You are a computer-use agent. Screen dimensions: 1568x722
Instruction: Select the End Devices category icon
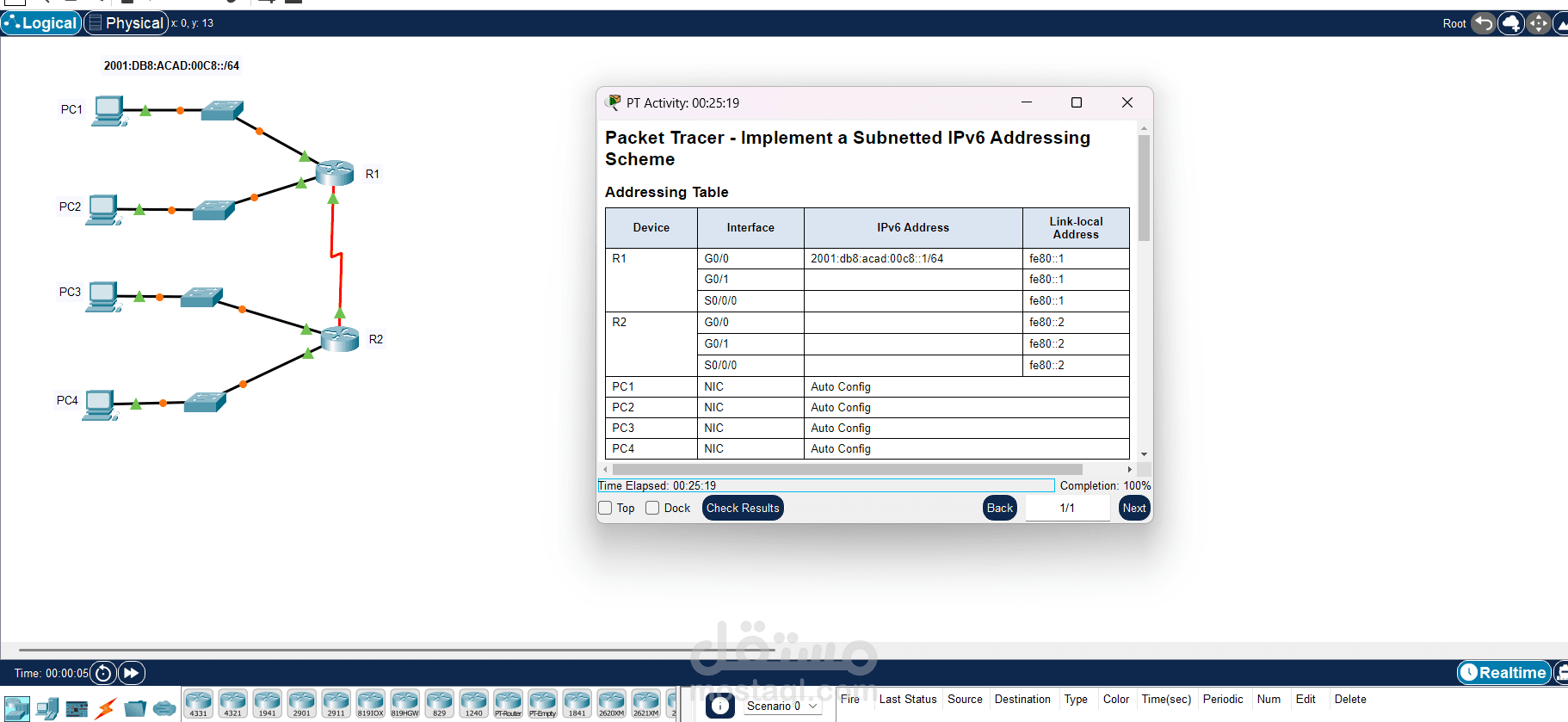coord(47,708)
